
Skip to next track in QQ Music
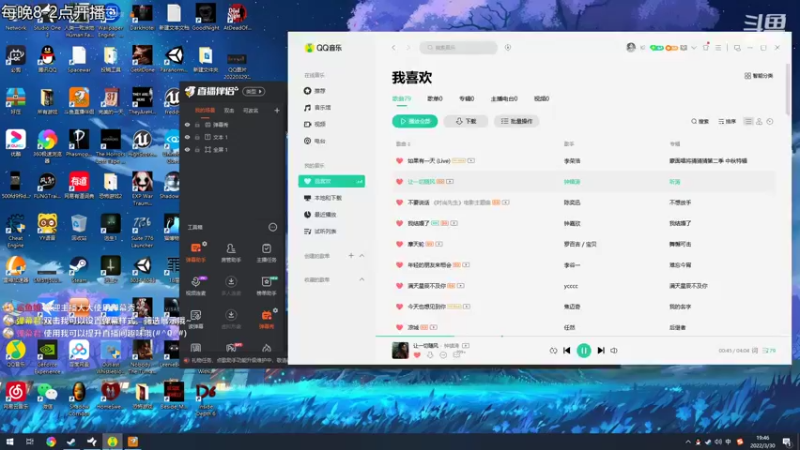601,351
